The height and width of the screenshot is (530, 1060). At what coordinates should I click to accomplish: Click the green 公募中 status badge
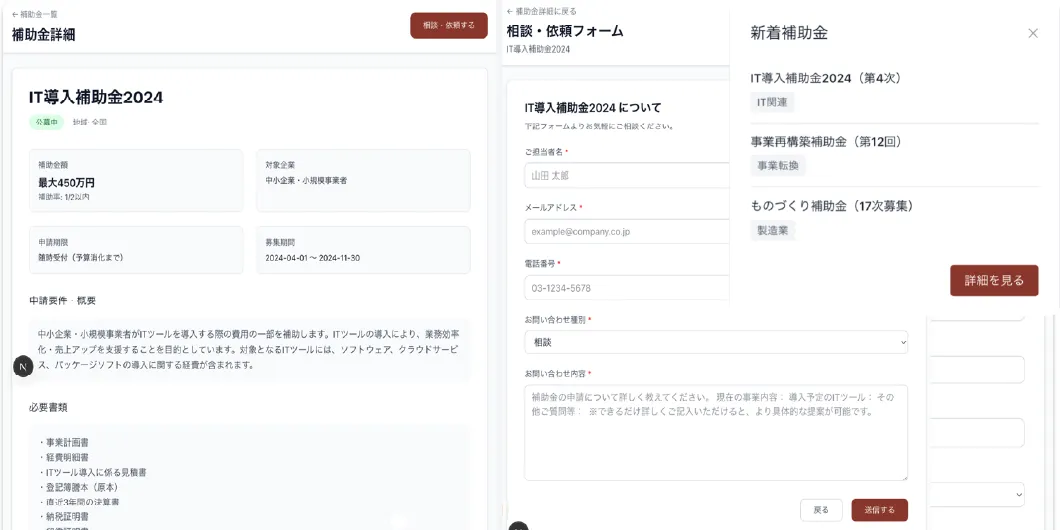click(x=46, y=122)
